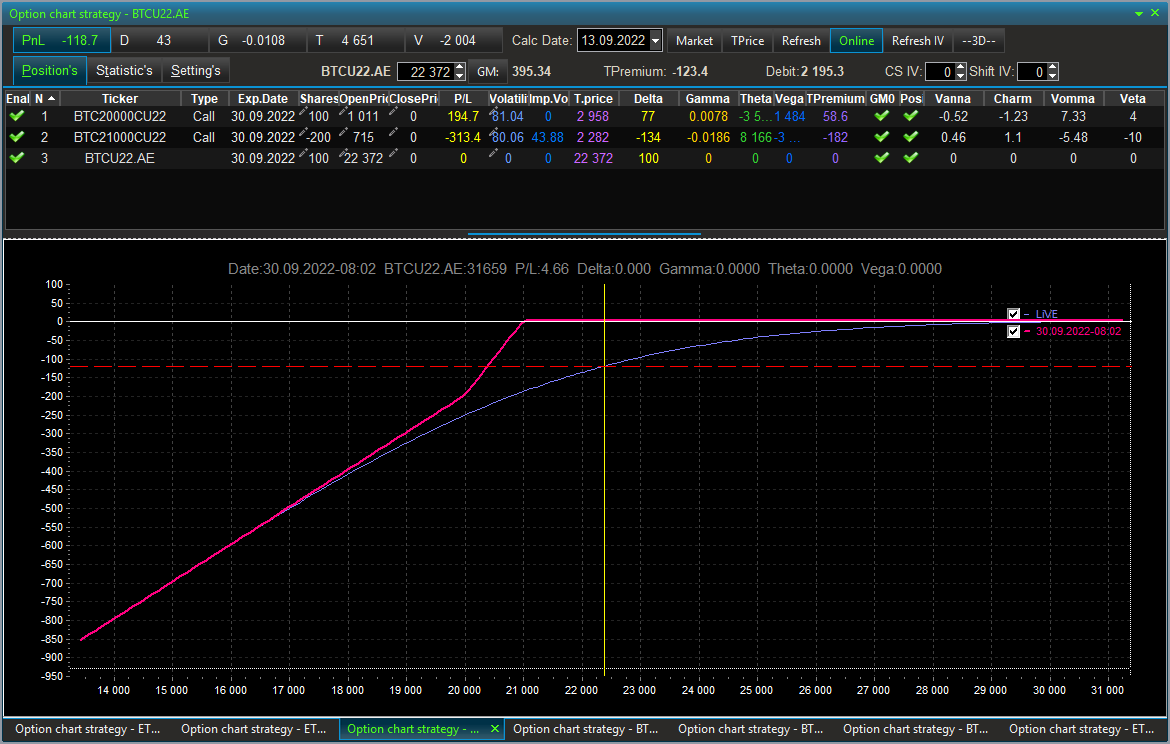Edit open price pencil in BTCU22.AE row
Screen dimensions: 1170x744
point(343,154)
